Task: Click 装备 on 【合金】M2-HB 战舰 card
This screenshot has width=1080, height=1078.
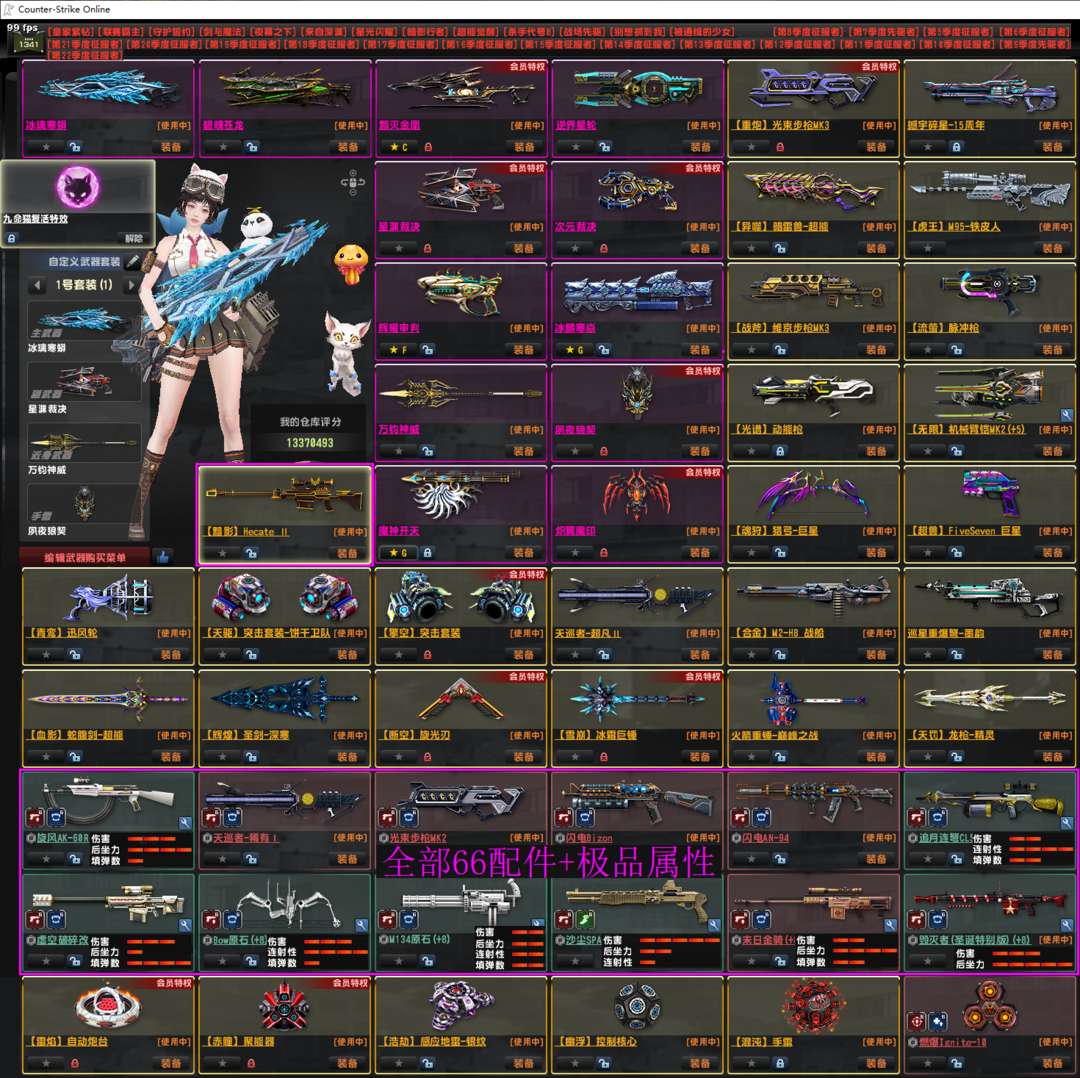Action: (x=876, y=654)
